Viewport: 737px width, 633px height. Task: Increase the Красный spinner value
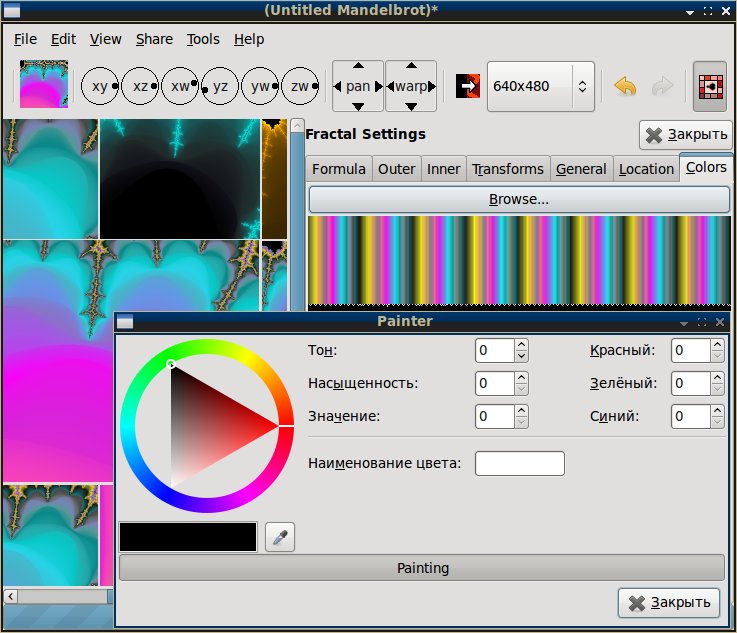click(x=717, y=345)
